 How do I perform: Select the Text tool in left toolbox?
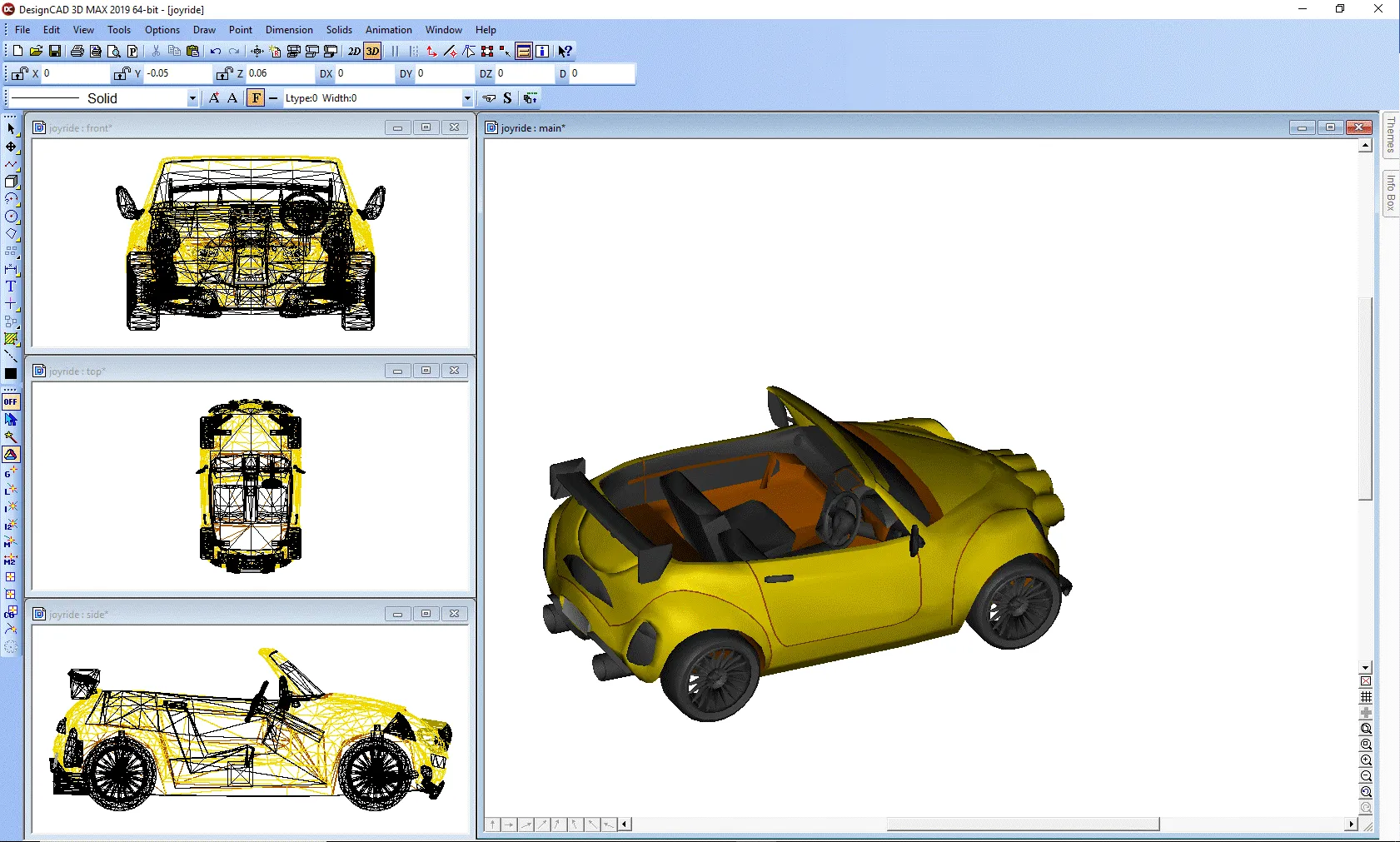11,286
